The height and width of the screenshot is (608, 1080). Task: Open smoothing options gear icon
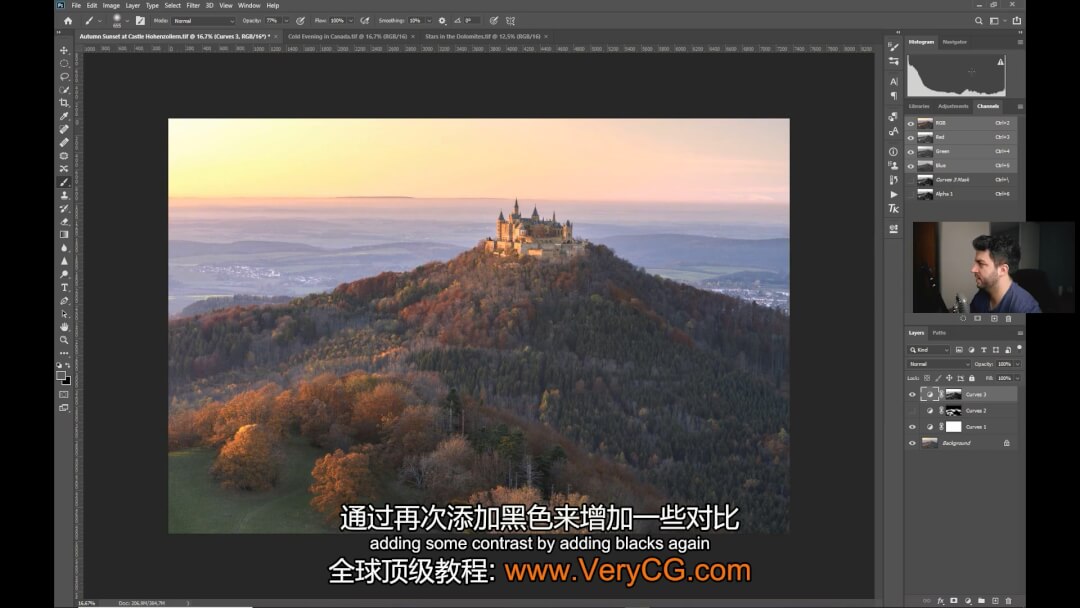coord(442,21)
